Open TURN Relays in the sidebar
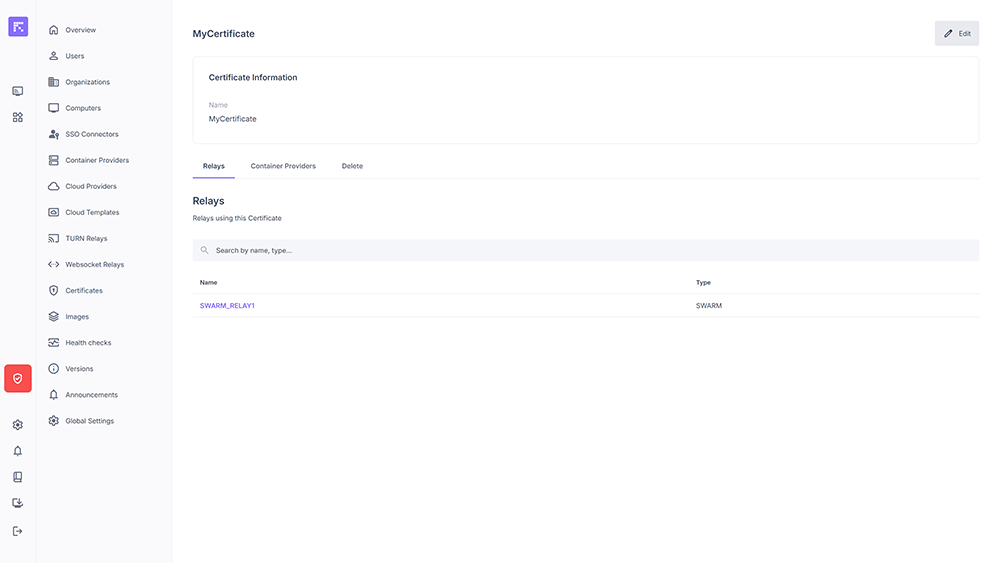 click(86, 239)
